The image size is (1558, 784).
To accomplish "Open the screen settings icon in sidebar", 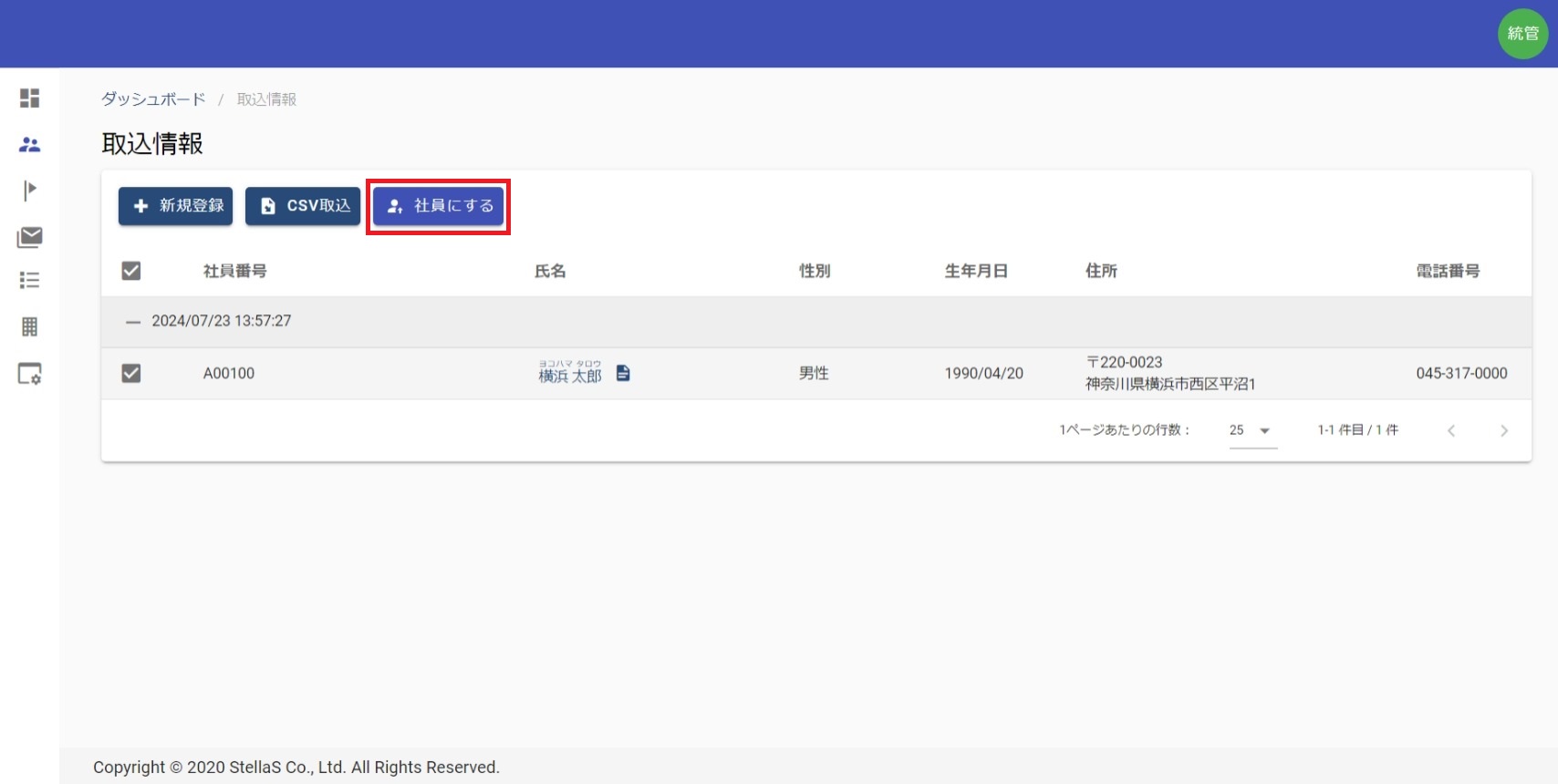I will coord(29,374).
